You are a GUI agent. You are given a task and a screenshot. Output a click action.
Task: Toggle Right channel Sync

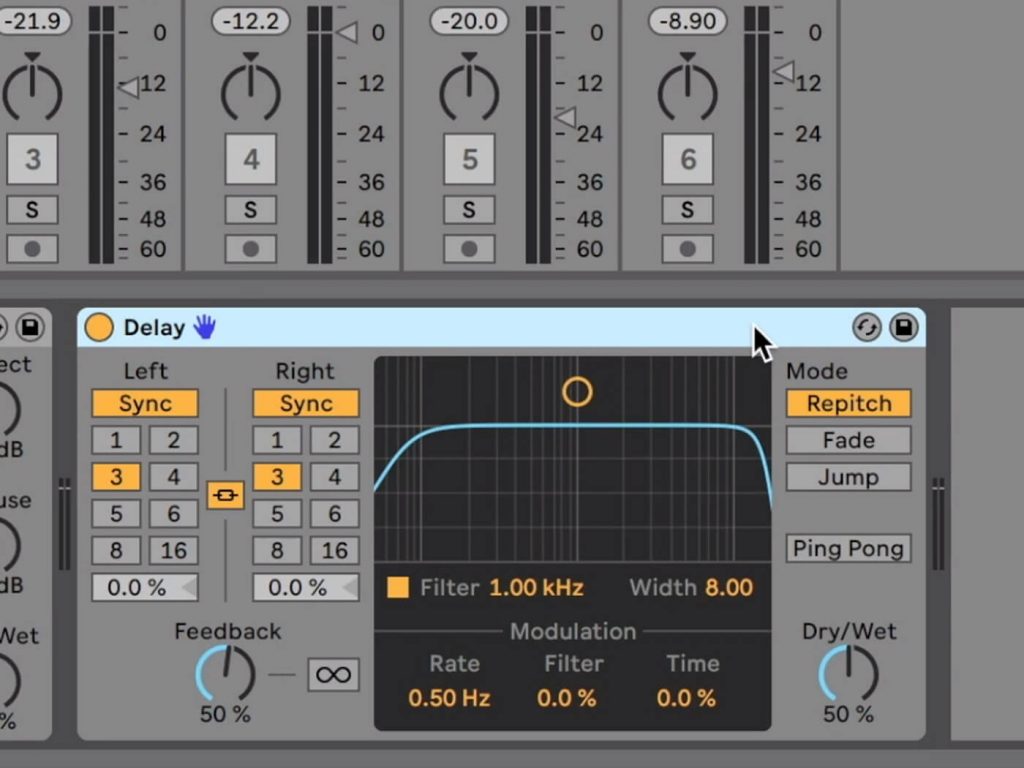coord(306,404)
